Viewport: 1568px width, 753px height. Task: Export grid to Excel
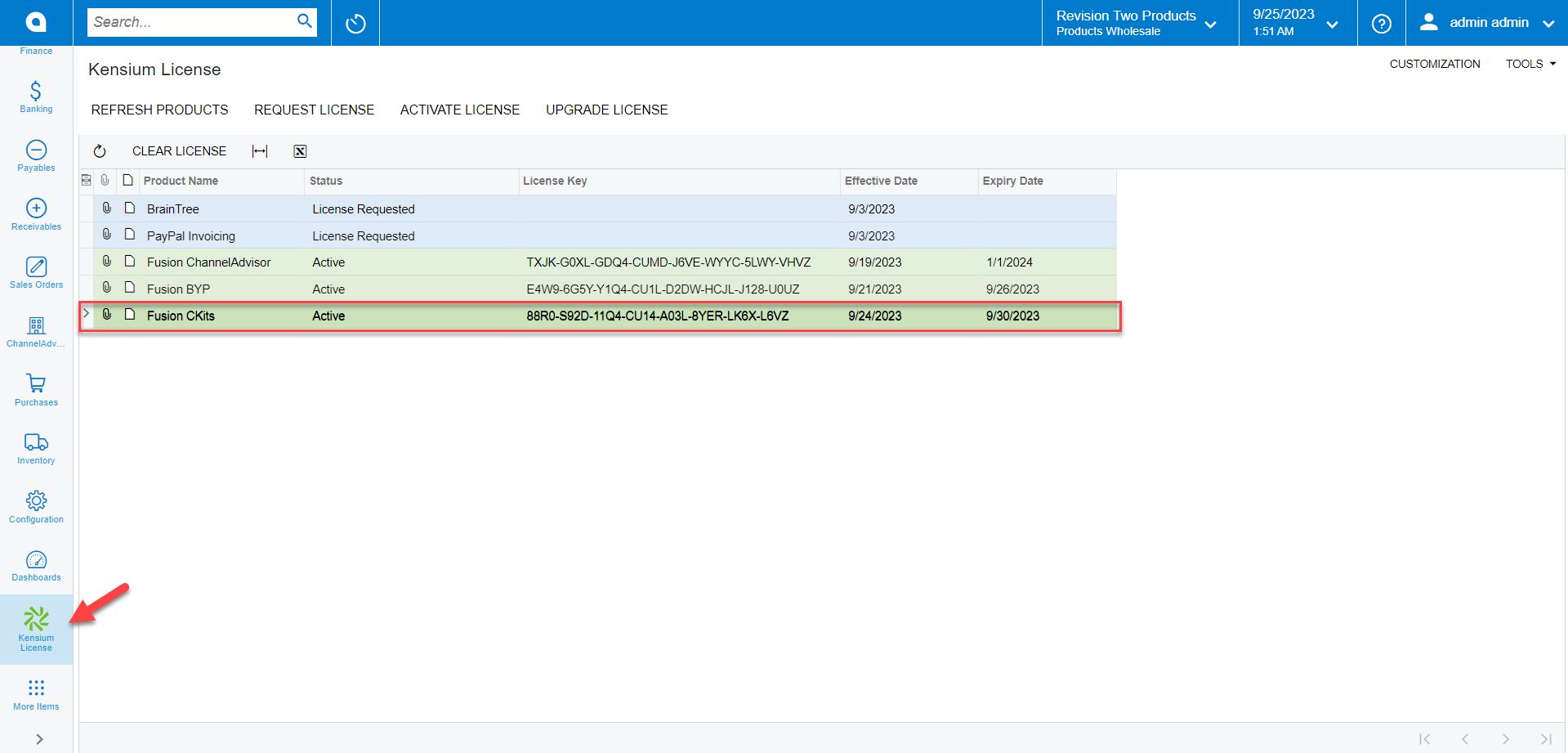(300, 151)
